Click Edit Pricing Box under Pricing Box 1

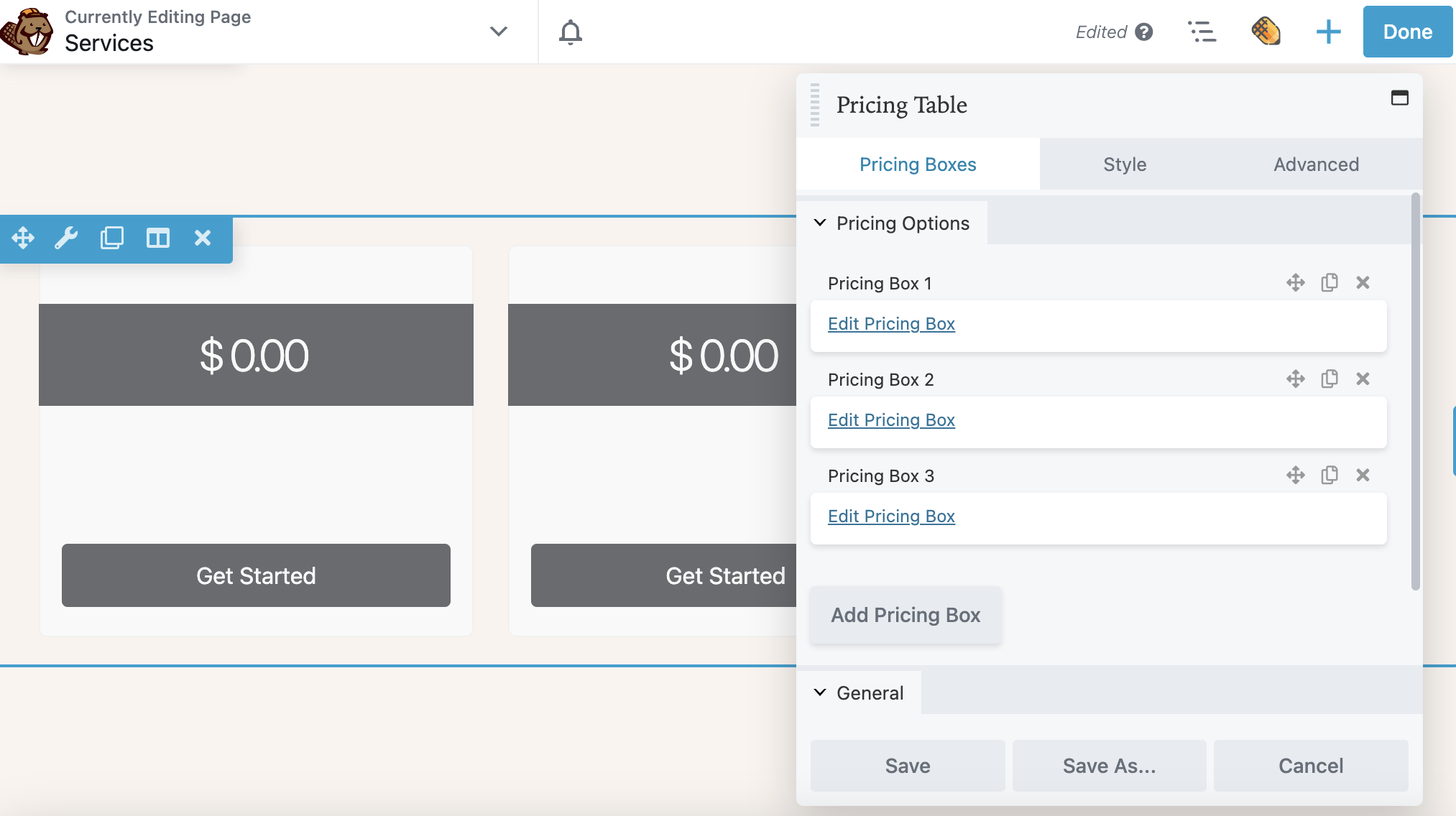(891, 323)
